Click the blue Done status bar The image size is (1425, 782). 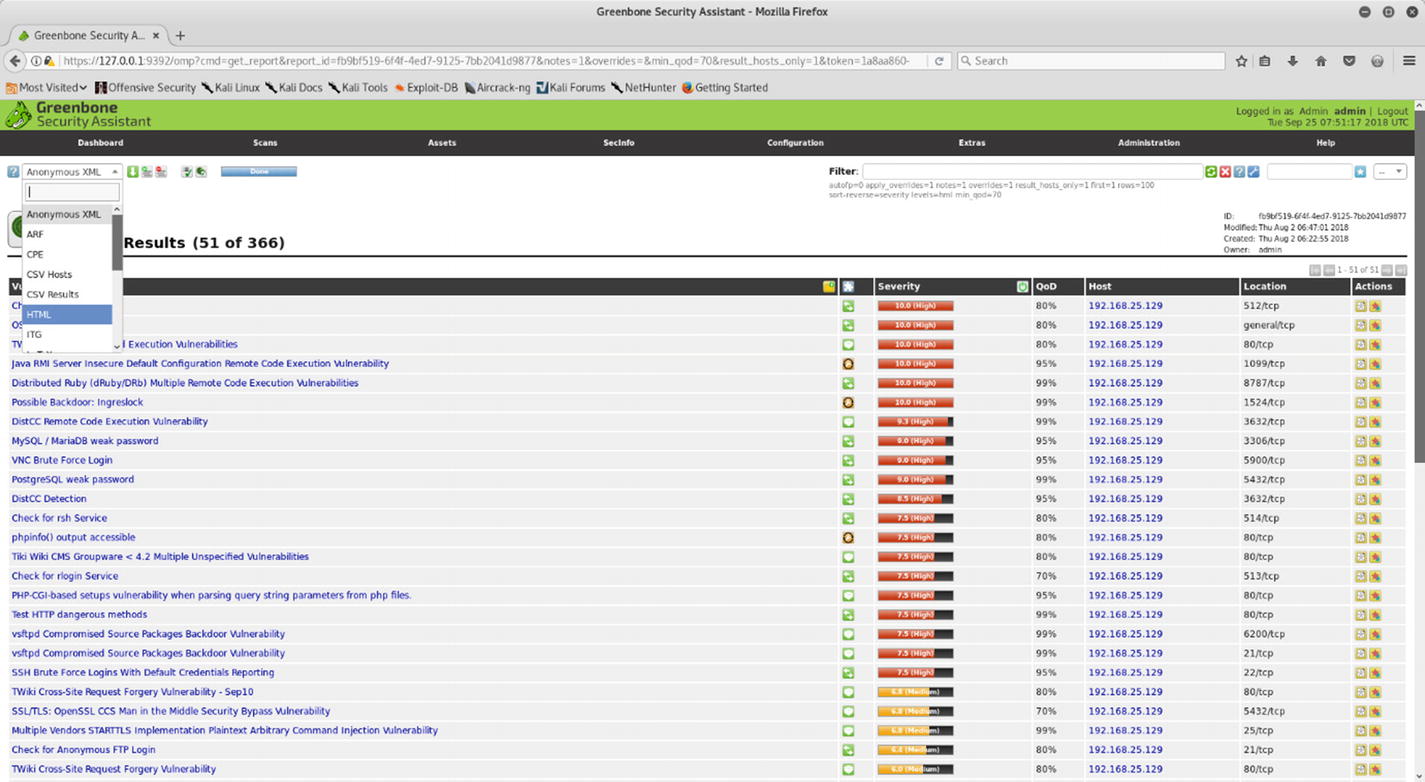click(258, 171)
